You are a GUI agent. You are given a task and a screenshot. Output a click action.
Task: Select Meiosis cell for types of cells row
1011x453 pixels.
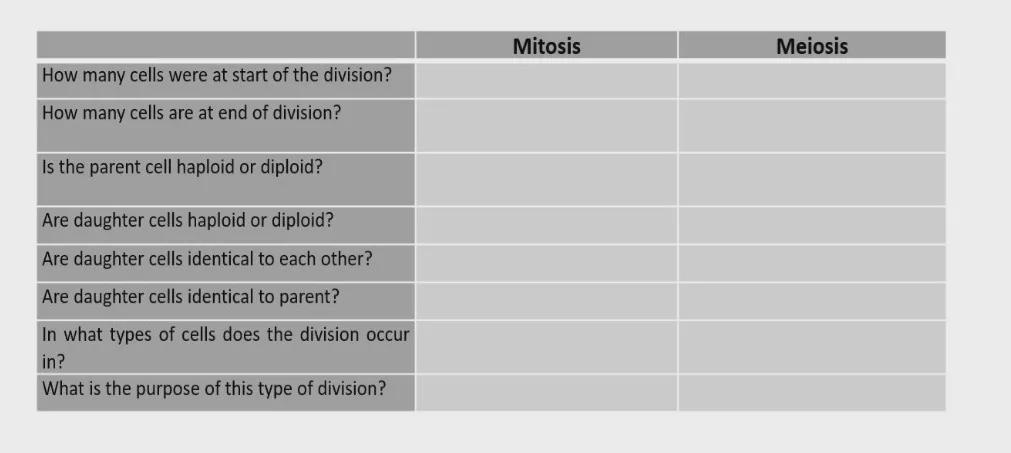(x=811, y=347)
